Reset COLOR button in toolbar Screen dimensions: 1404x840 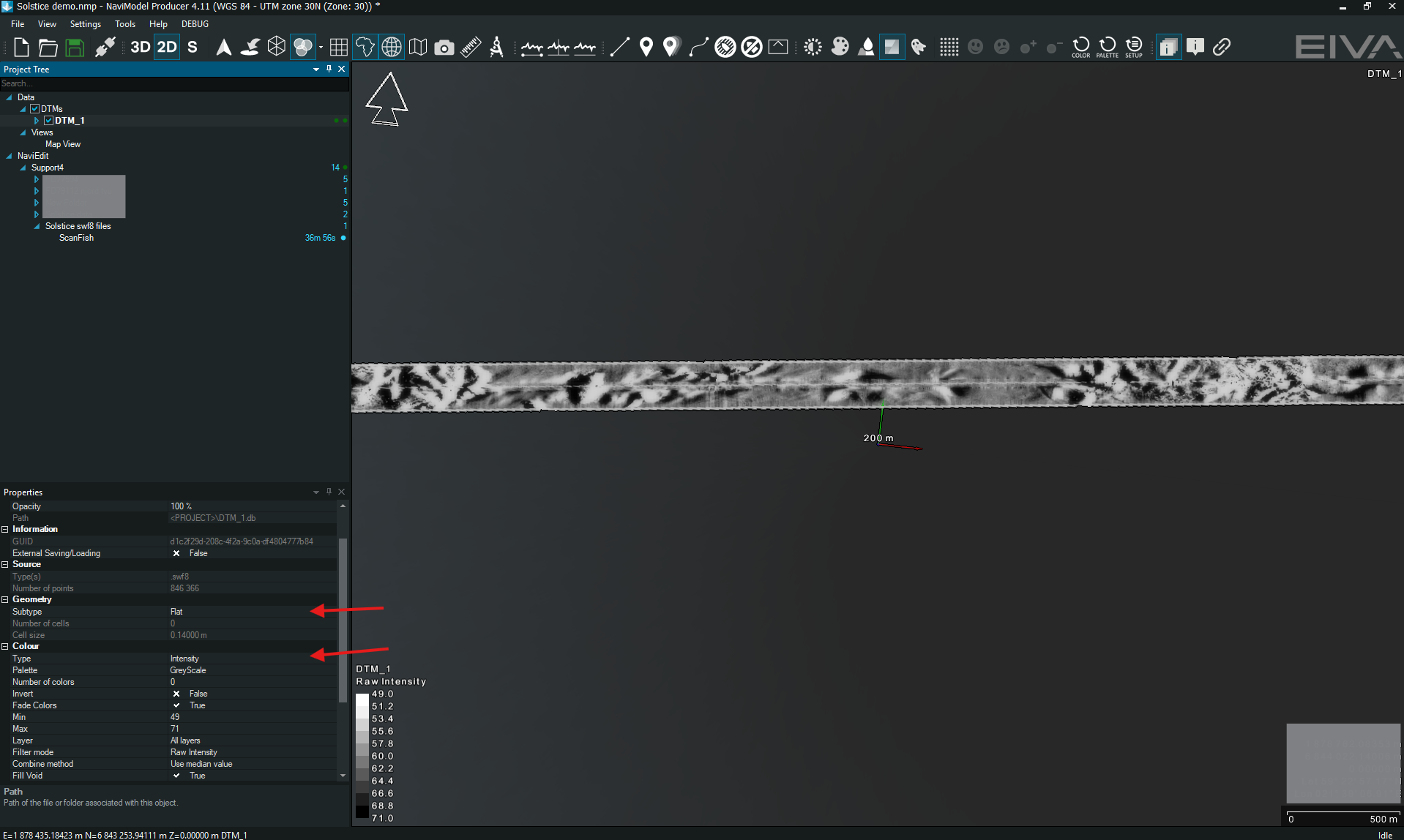(1081, 48)
